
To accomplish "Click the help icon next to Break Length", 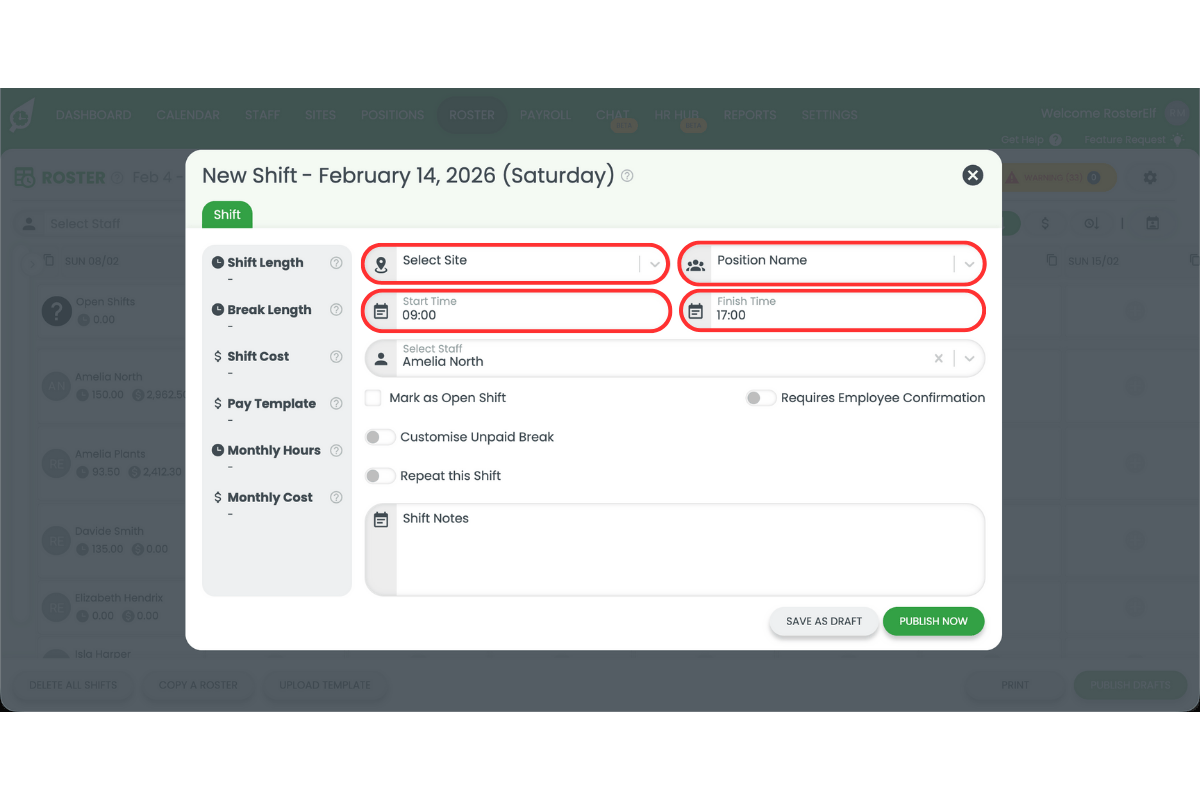I will coord(336,310).
